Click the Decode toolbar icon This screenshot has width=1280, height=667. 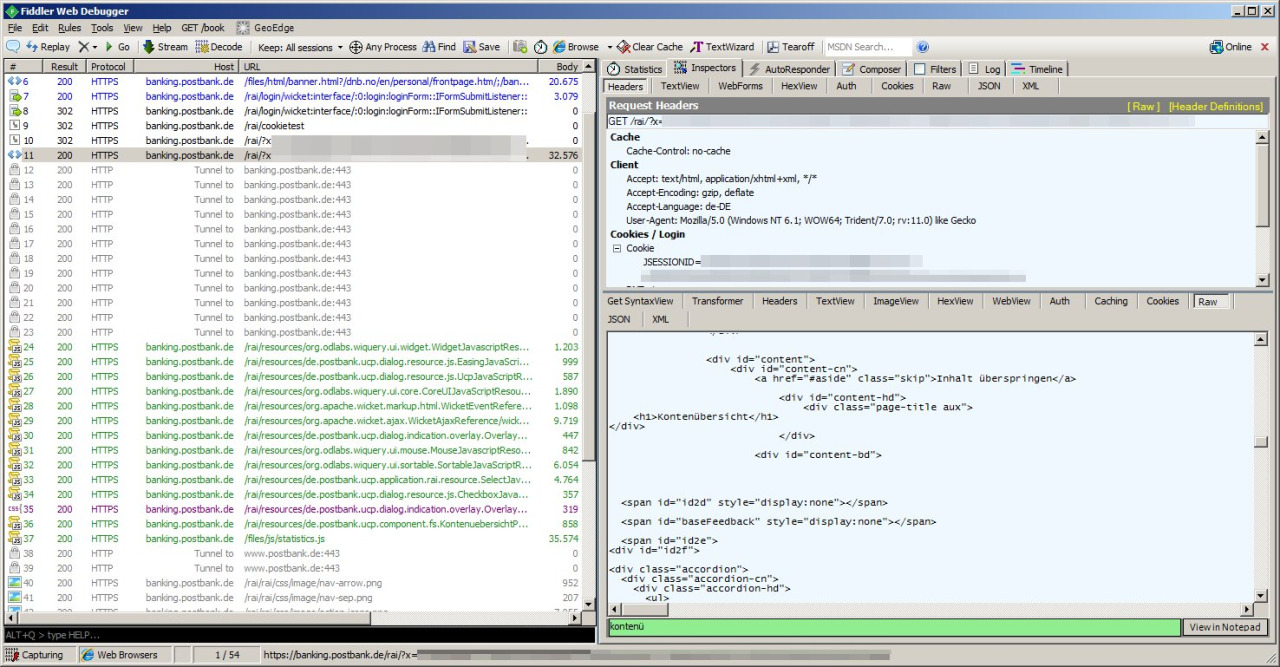point(202,47)
